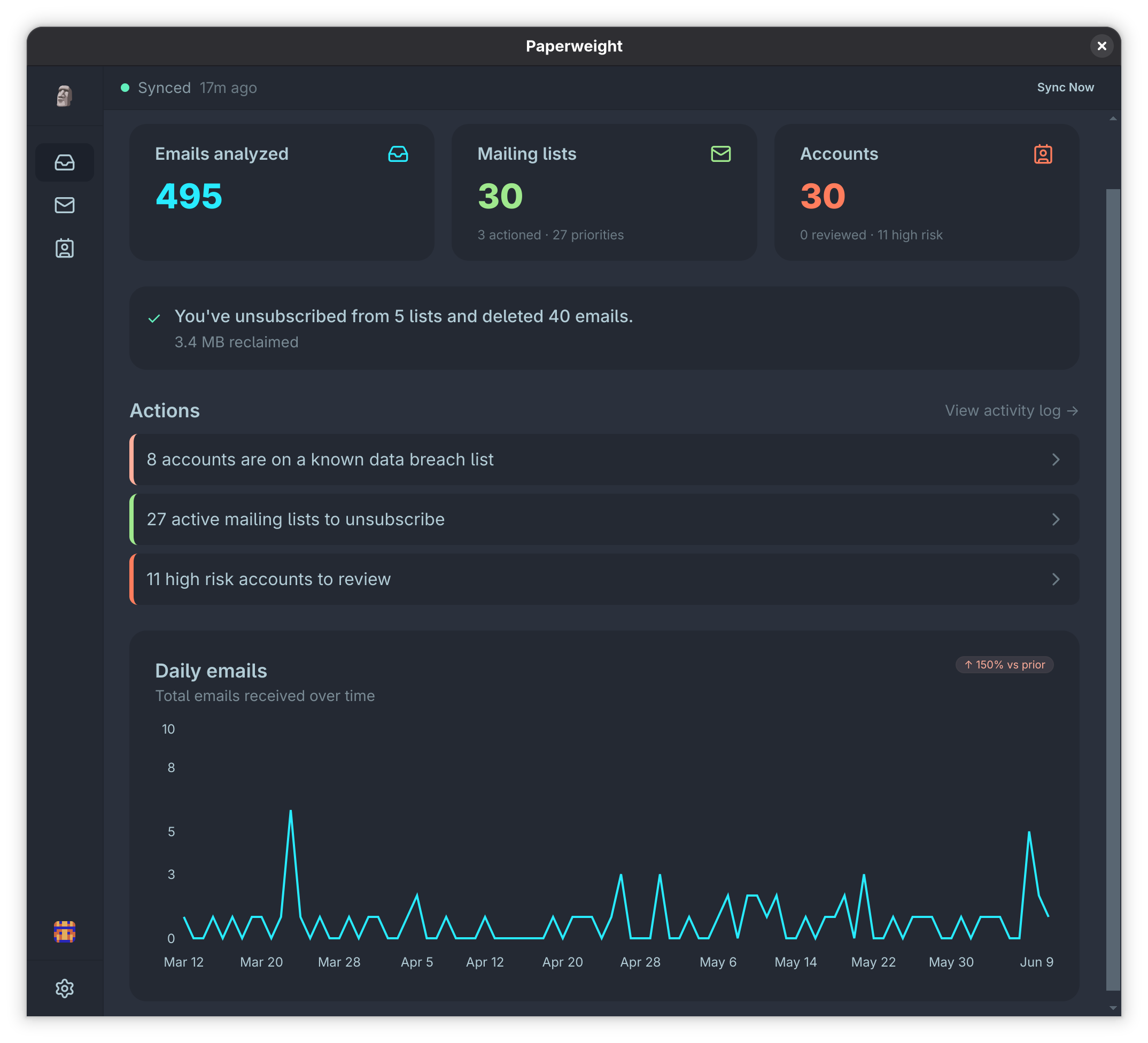Screen dimensions: 1148x1043
Task: Click '0 reviewed · 11 high risk' text
Action: click(871, 235)
